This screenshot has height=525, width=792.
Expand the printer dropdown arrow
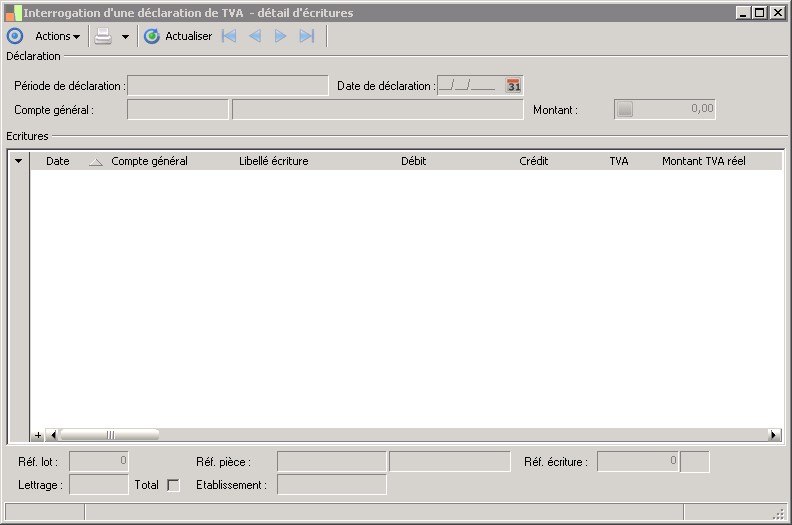pyautogui.click(x=125, y=36)
